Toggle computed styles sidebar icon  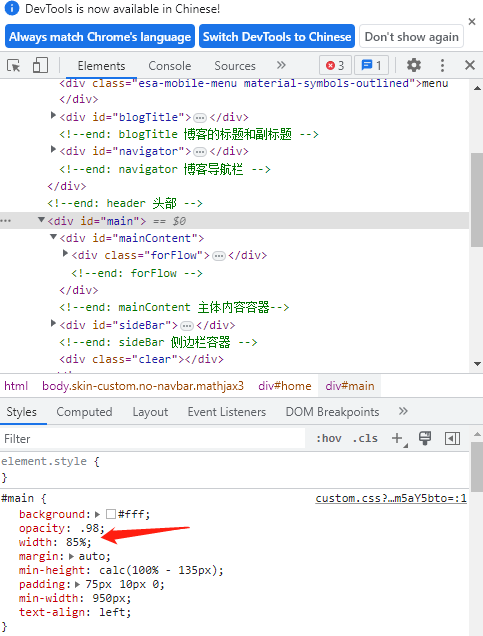[452, 438]
